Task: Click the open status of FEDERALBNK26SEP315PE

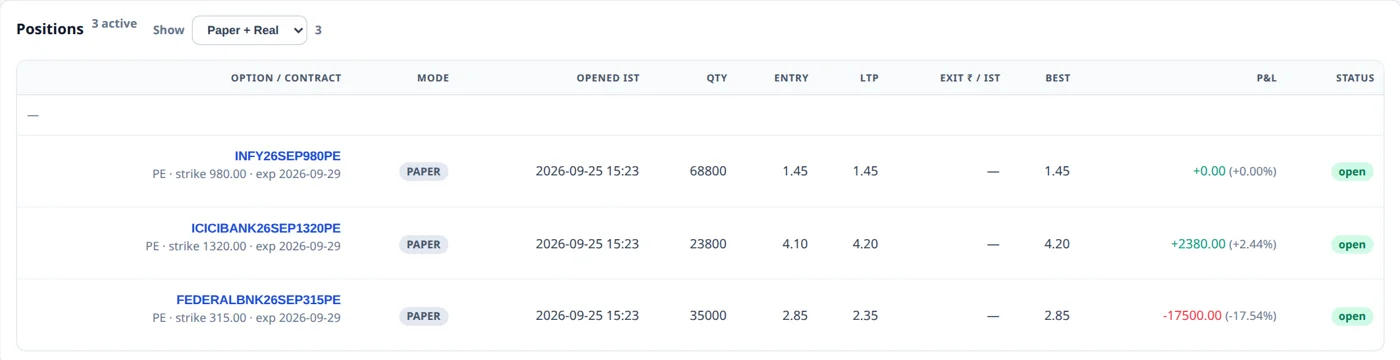Action: [1352, 316]
